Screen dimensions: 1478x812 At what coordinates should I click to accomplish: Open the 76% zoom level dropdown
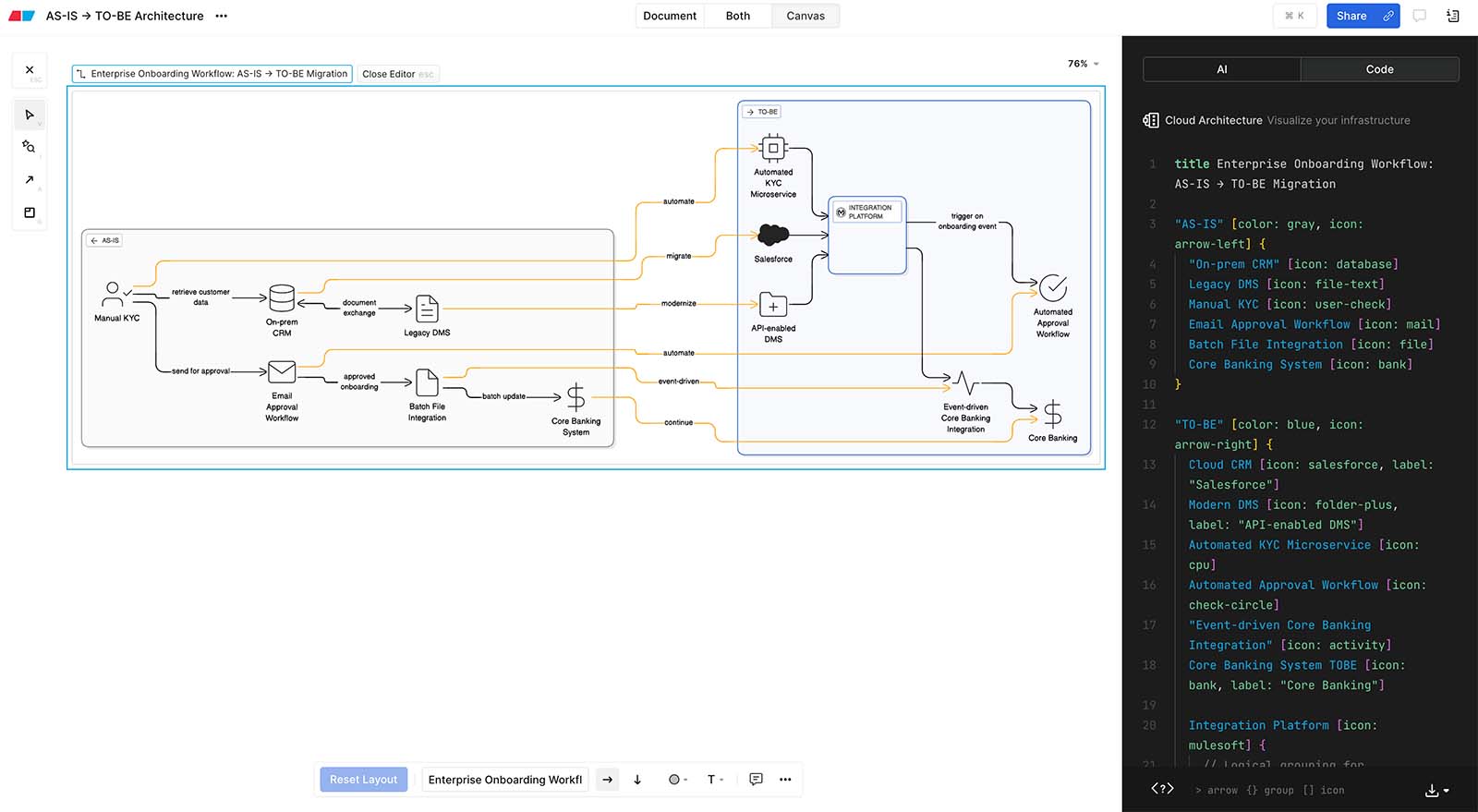tap(1084, 64)
